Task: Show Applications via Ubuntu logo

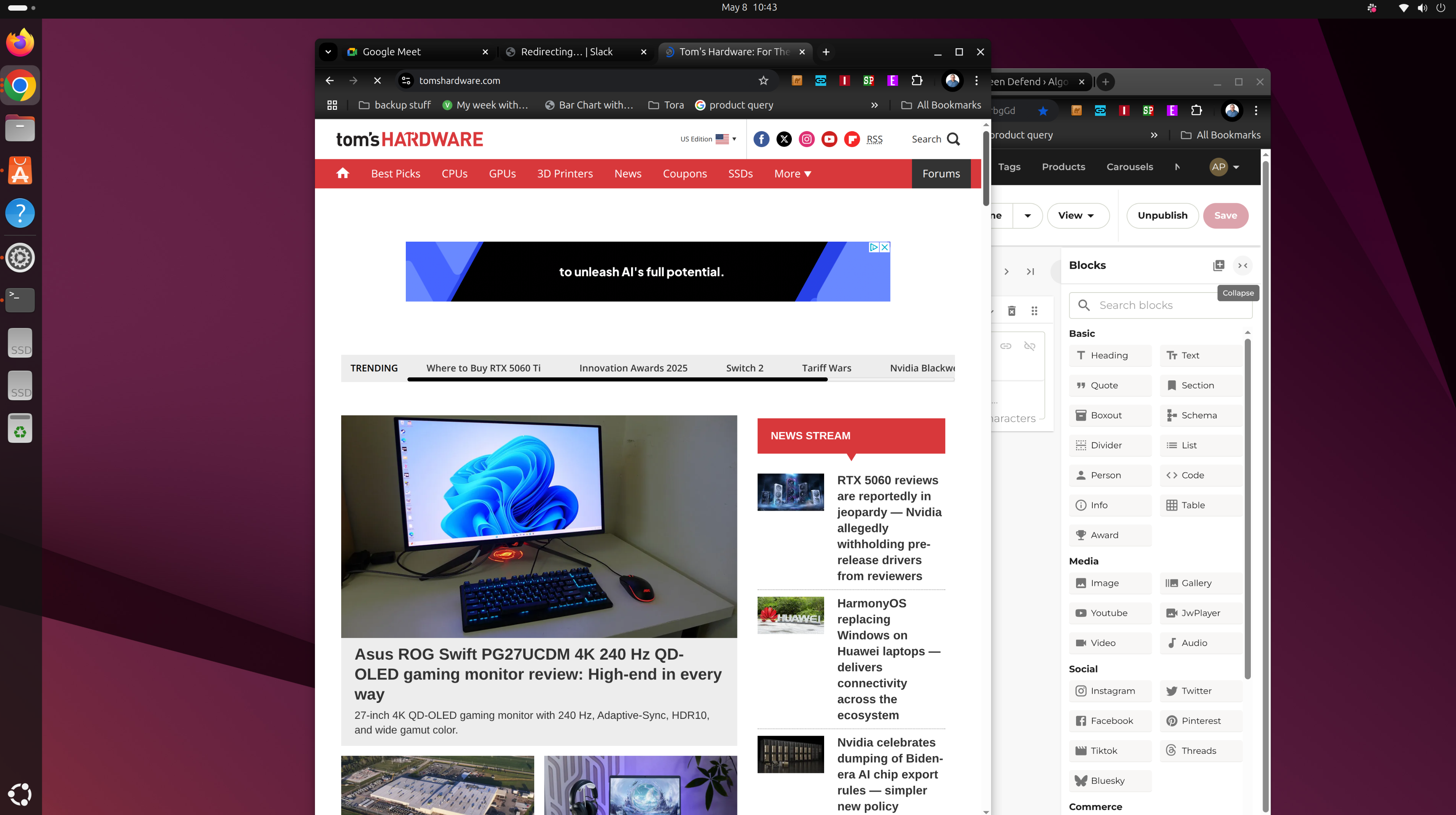Action: 21,794
